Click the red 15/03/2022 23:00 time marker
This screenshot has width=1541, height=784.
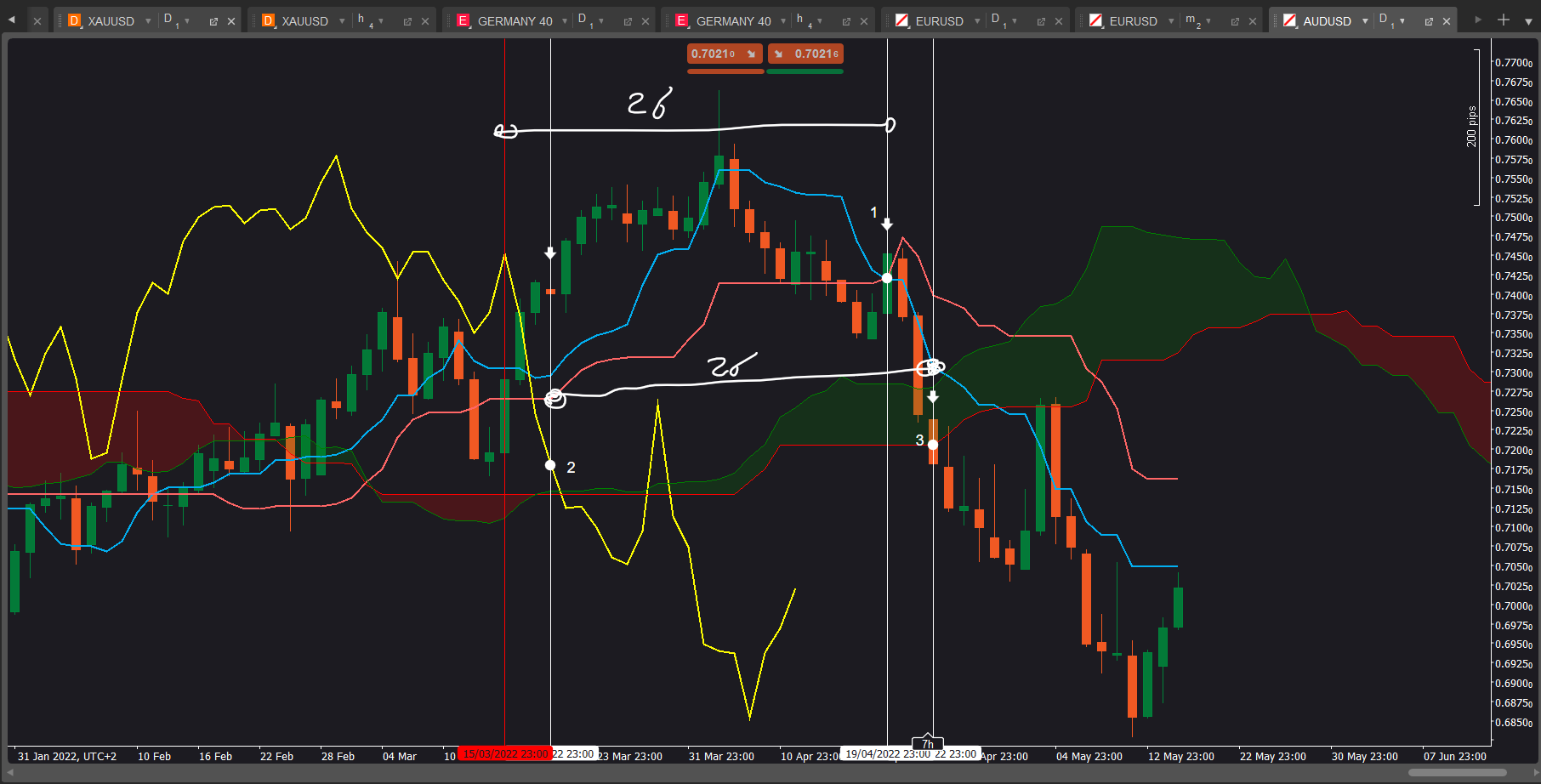click(505, 754)
